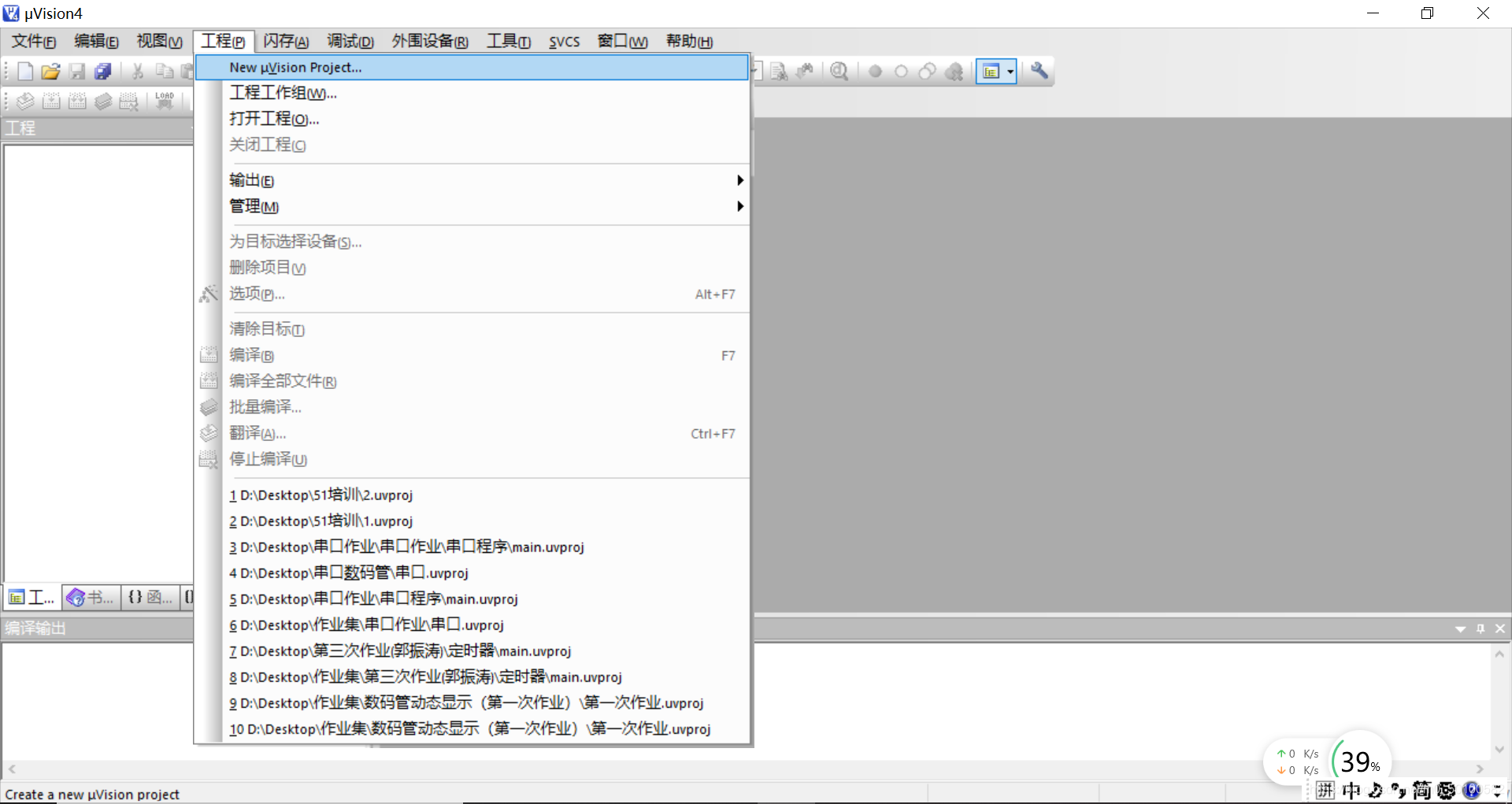Expand the 管理(M) submenu
This screenshot has height=804, width=1512.
pyautogui.click(x=472, y=206)
